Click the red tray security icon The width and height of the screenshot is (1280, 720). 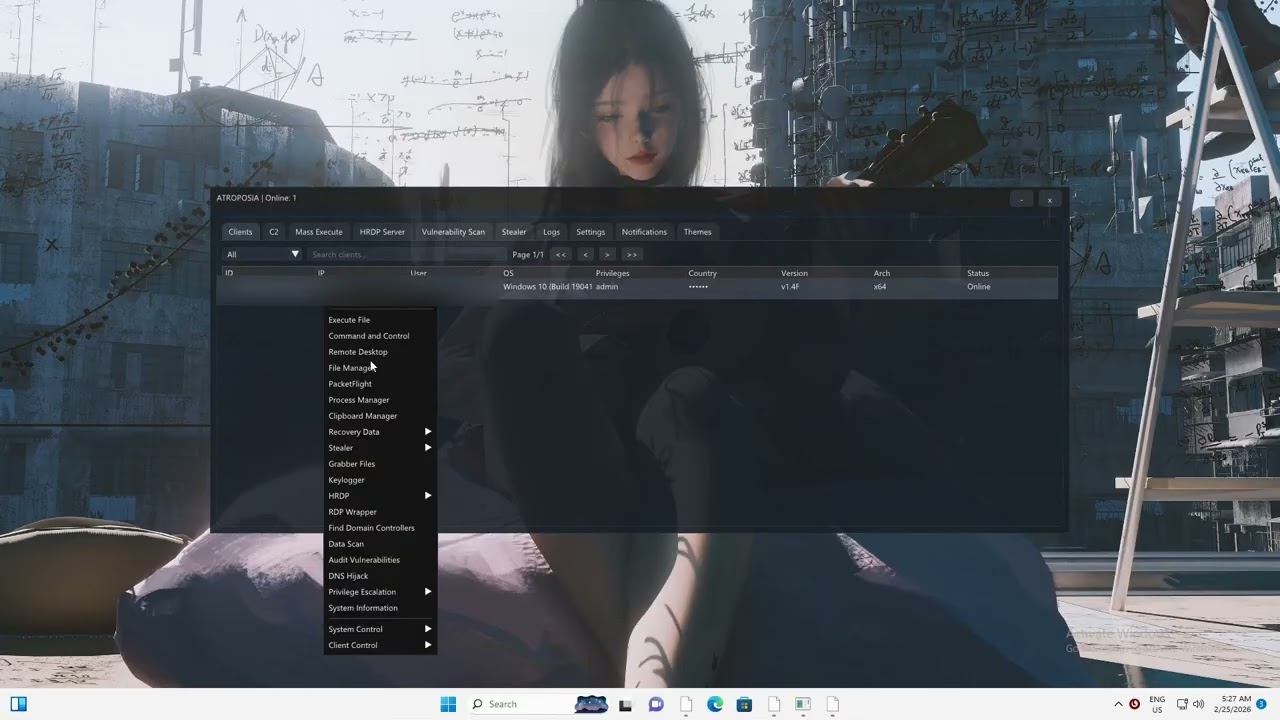(1134, 704)
